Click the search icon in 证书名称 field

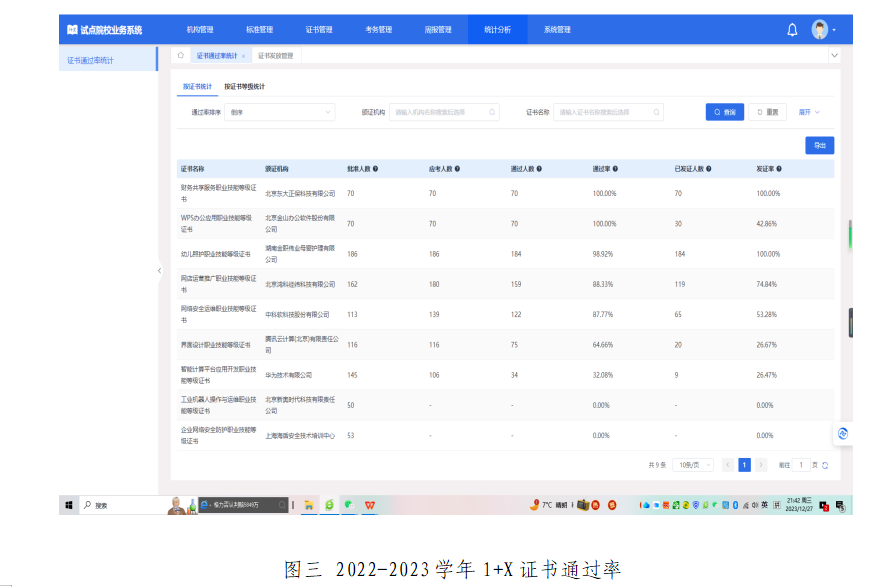pos(656,112)
